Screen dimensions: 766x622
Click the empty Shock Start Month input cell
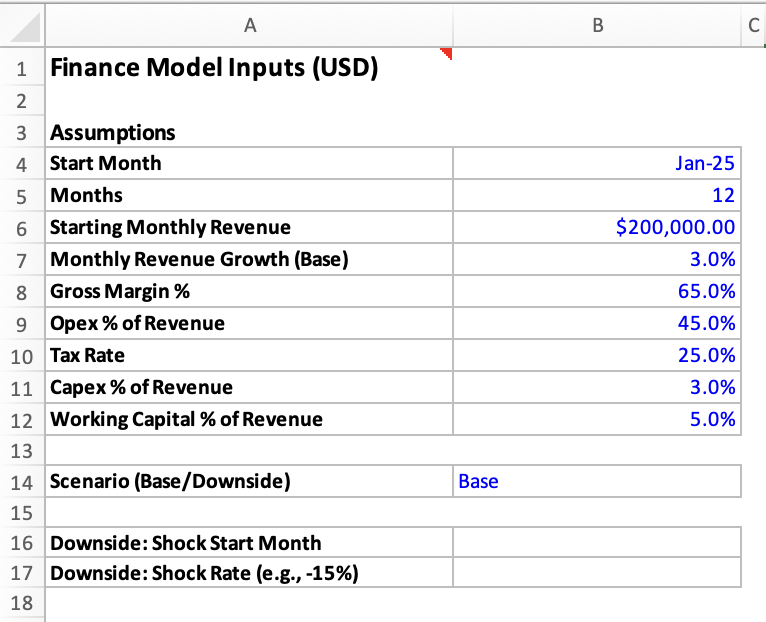tap(597, 543)
